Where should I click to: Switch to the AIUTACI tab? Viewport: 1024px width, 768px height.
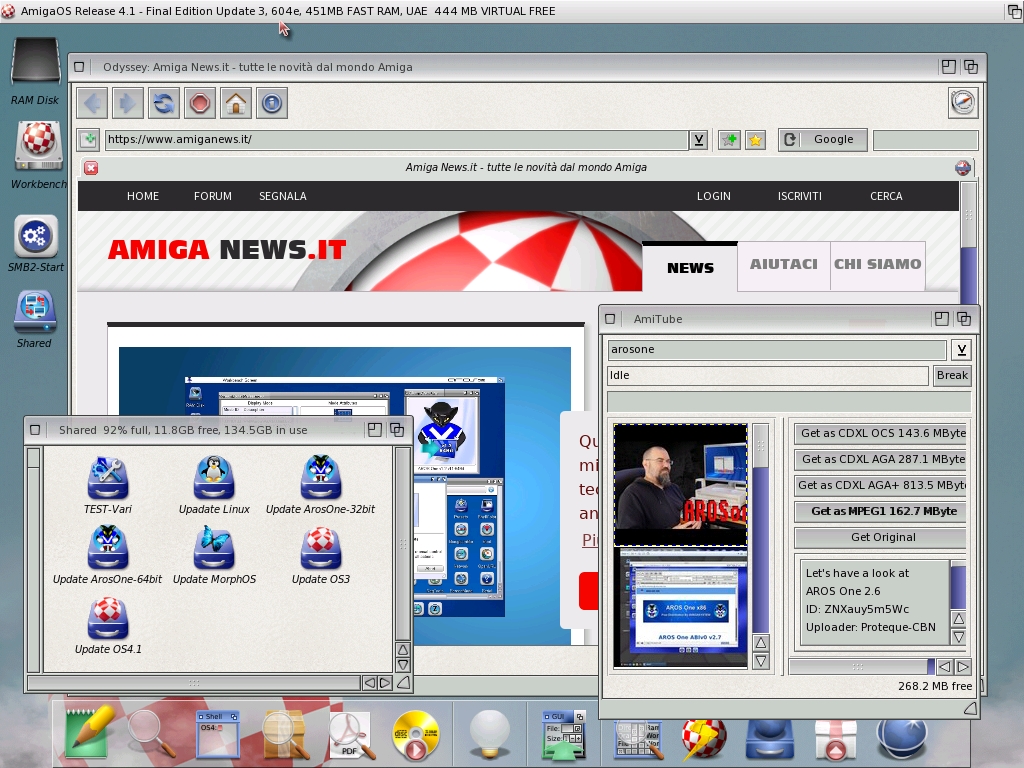[784, 264]
